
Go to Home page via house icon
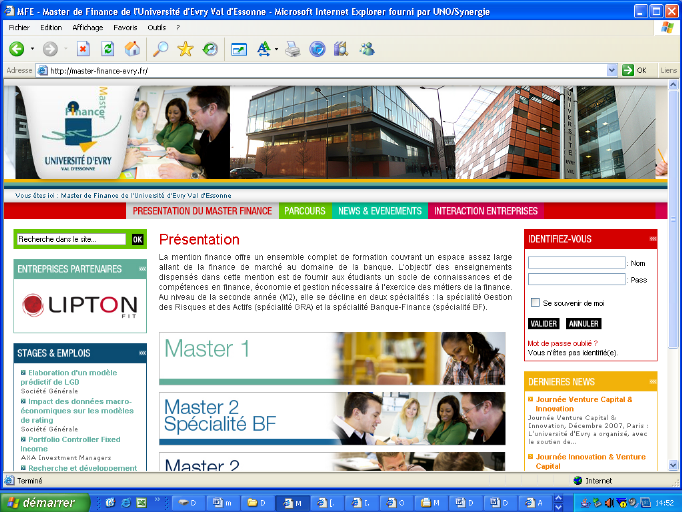[132, 49]
